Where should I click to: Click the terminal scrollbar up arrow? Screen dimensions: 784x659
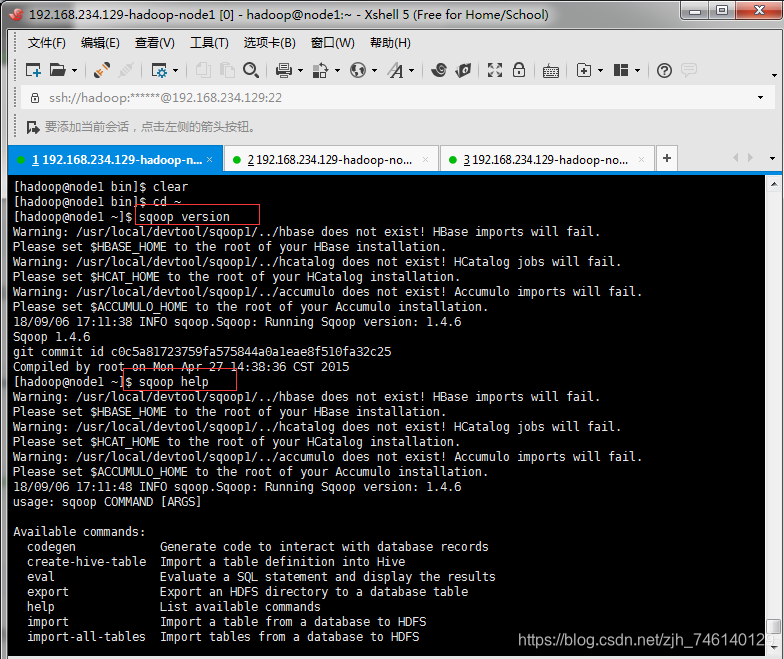(x=774, y=184)
